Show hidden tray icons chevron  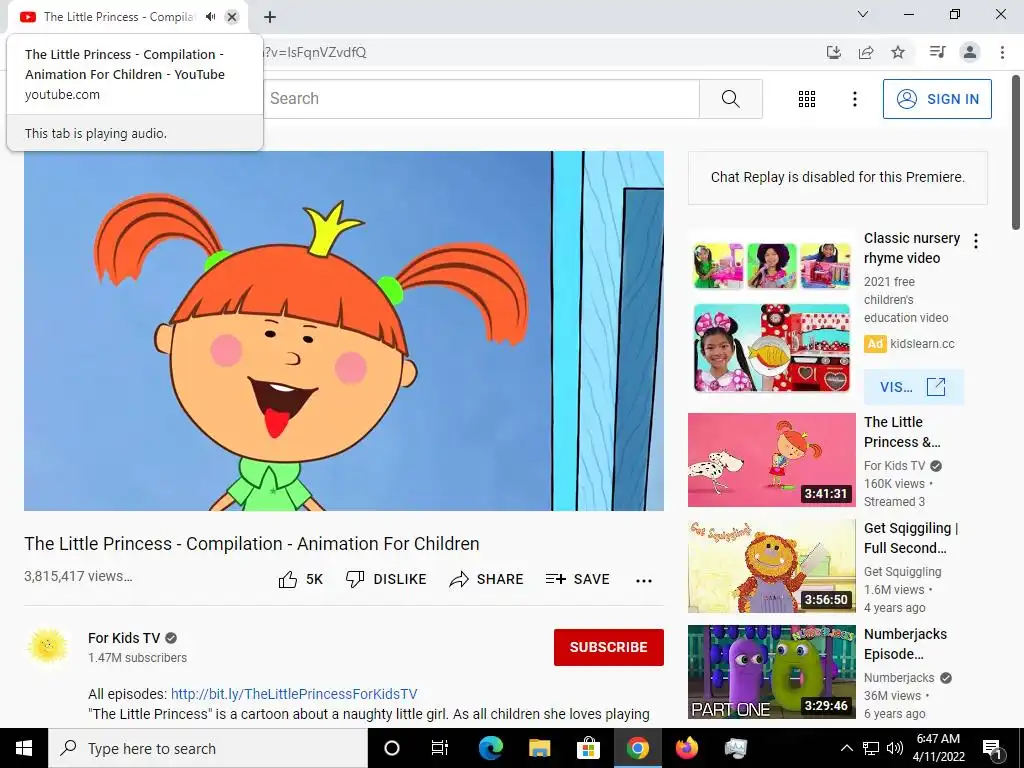point(846,748)
